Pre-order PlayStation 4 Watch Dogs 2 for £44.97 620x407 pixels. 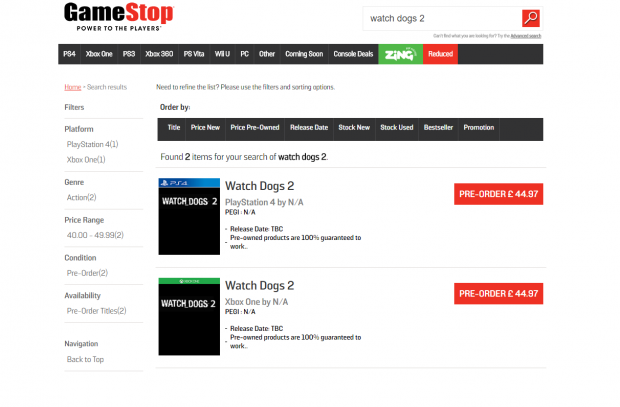[x=498, y=194]
